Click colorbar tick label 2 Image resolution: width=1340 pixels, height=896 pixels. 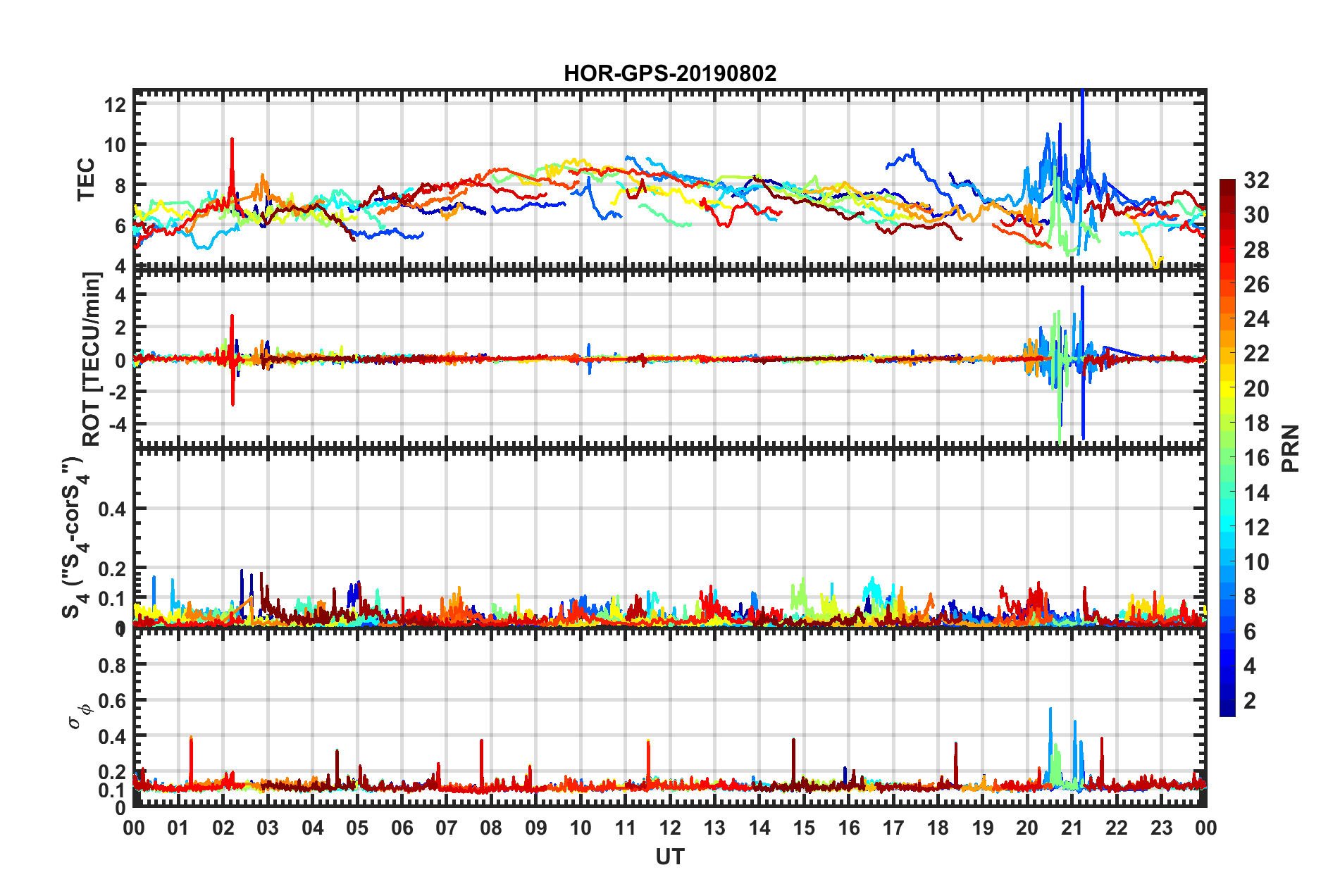(1250, 700)
